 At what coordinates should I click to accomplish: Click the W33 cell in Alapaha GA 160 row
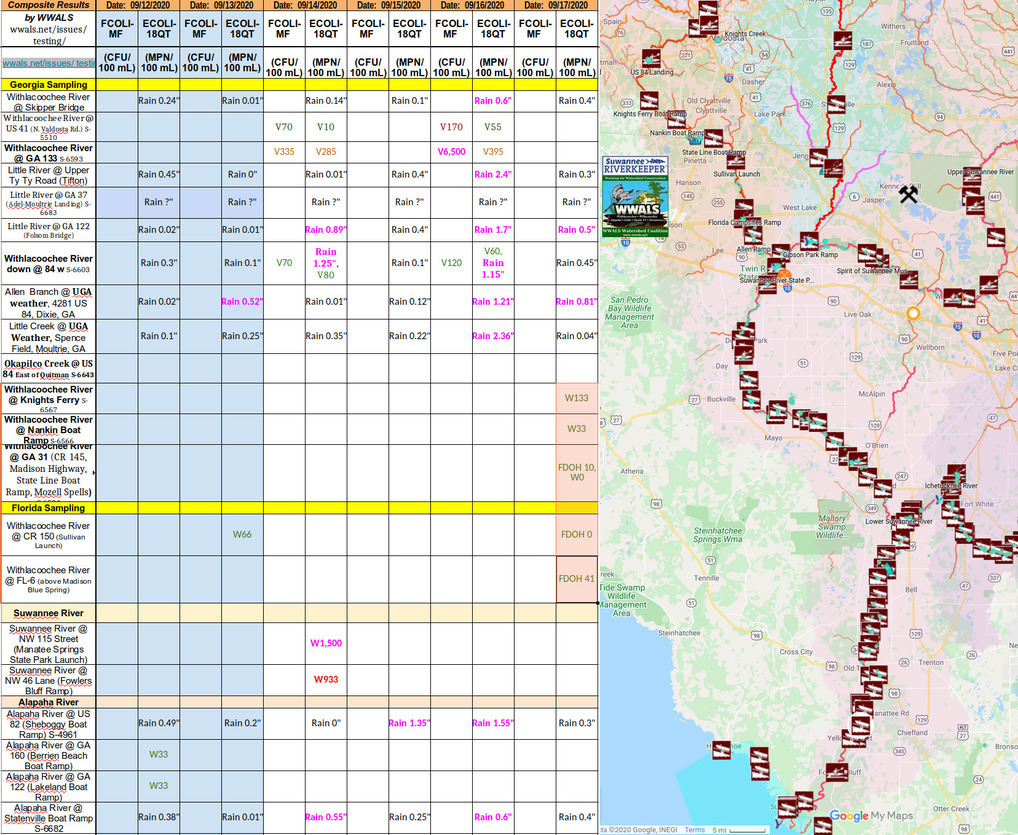coord(158,754)
